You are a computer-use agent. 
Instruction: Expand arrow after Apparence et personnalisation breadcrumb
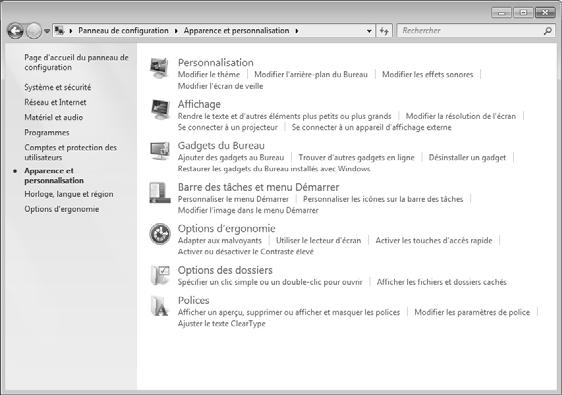(297, 31)
